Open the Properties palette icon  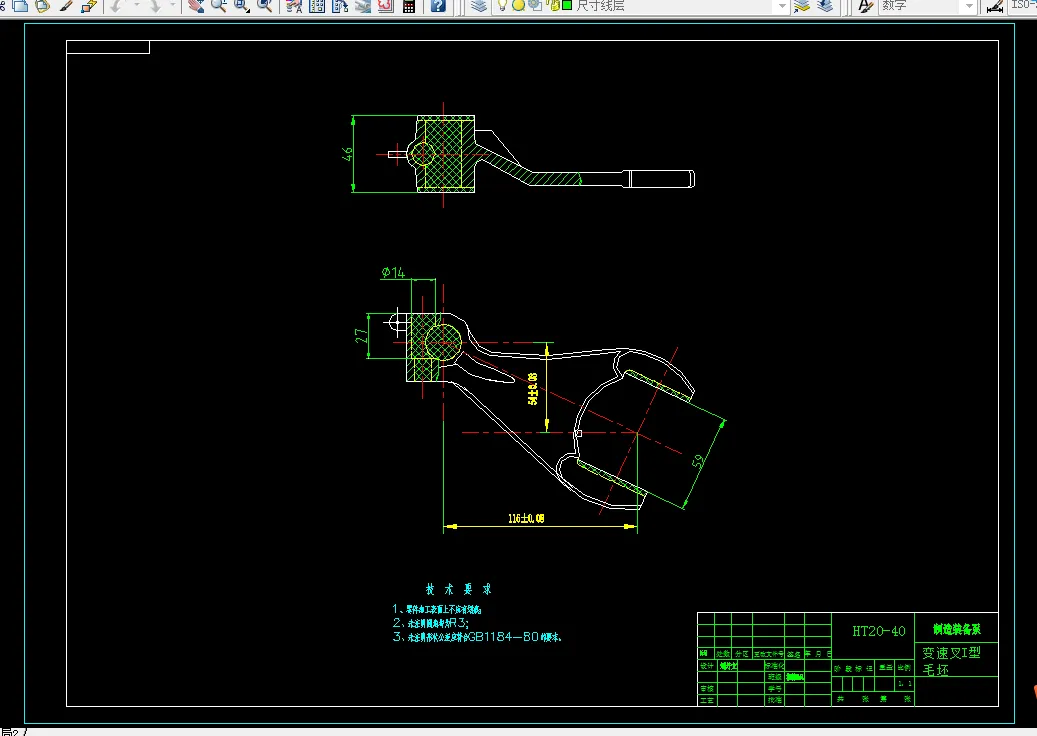click(294, 6)
